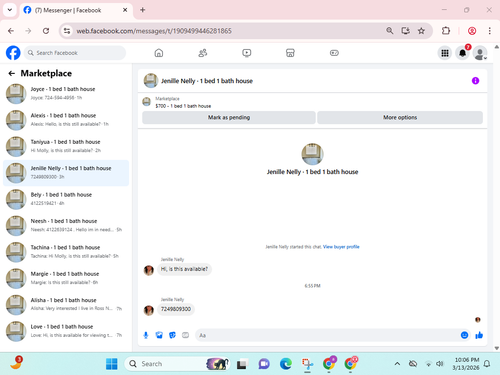Close the Messenger tab
The height and width of the screenshot is (375, 500).
[125, 10]
